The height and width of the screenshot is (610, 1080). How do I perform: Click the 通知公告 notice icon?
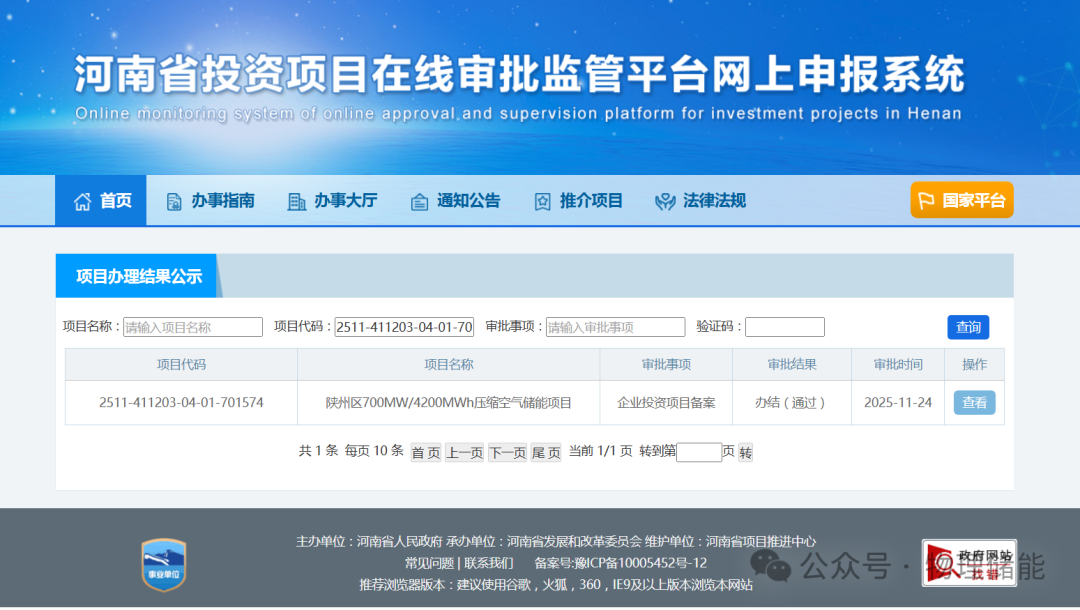pos(420,201)
